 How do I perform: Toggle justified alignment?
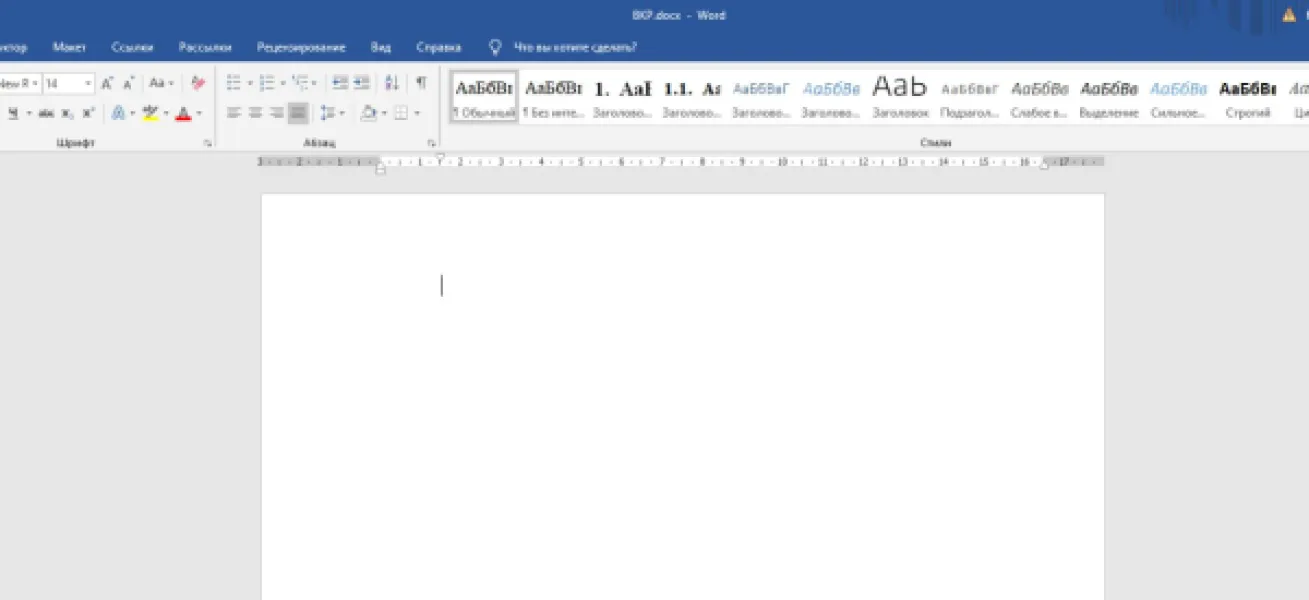coord(297,113)
